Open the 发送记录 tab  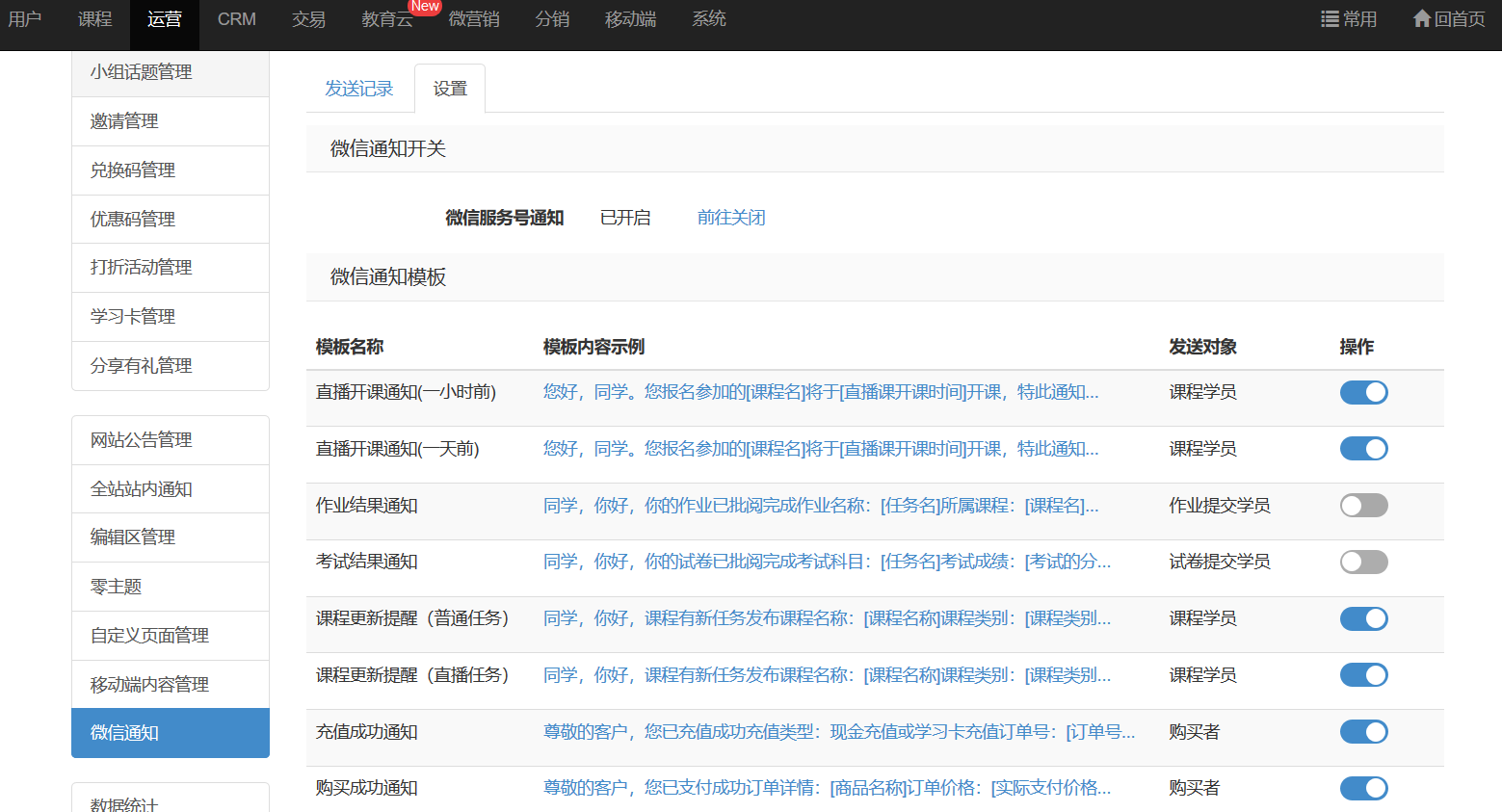pyautogui.click(x=359, y=89)
